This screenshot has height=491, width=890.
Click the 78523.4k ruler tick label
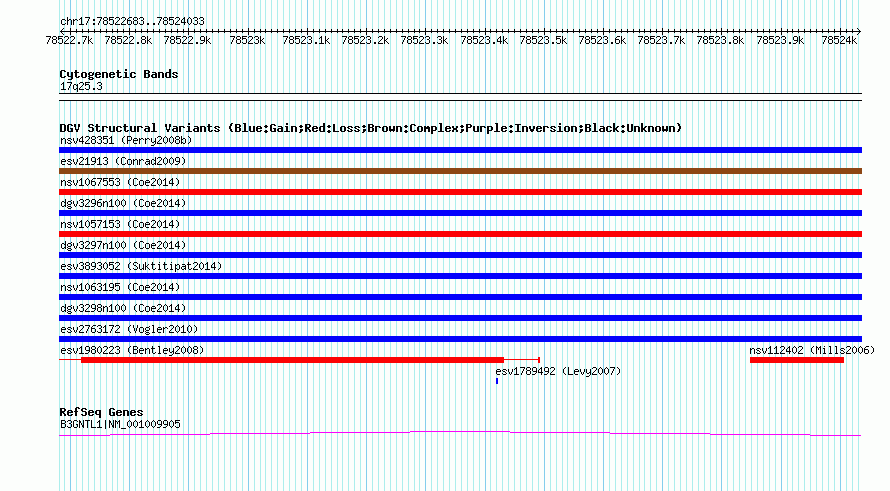click(484, 40)
